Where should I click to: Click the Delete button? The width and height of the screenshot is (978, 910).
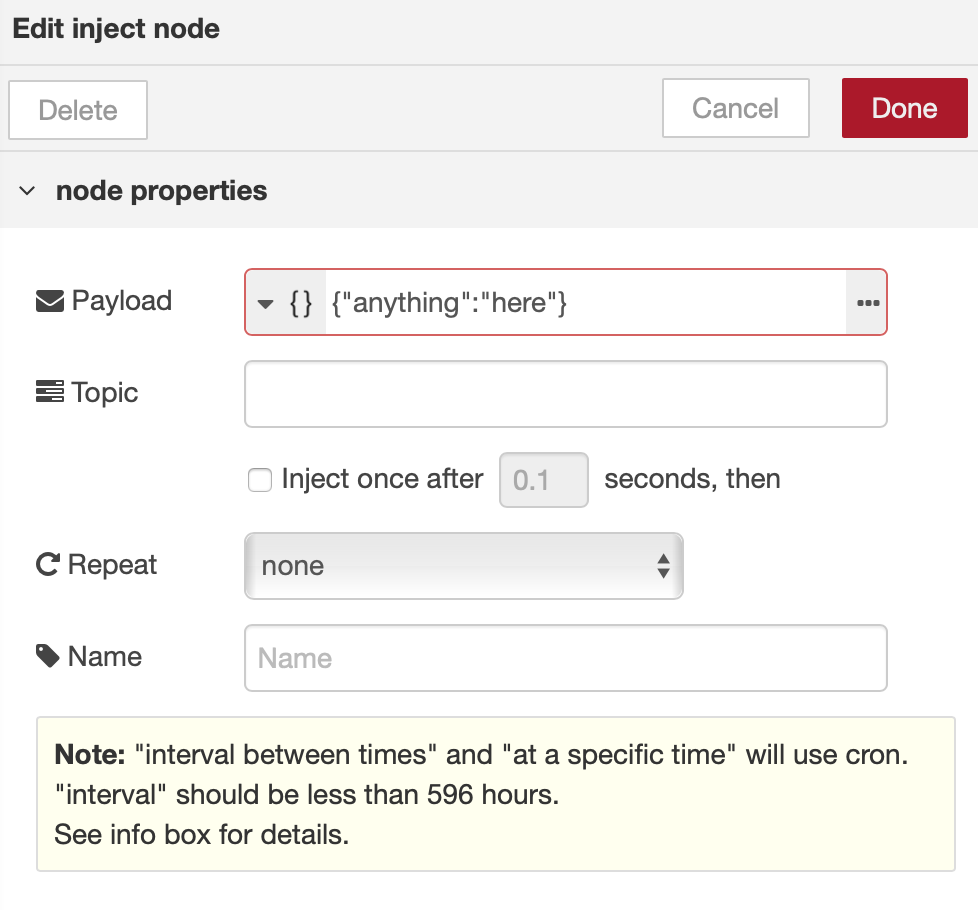pos(78,110)
